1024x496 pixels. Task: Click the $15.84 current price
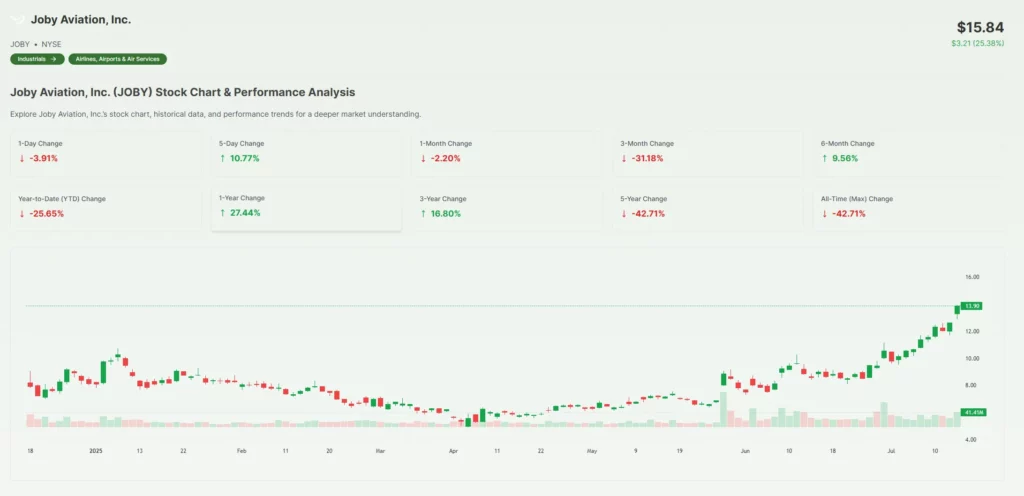click(979, 27)
